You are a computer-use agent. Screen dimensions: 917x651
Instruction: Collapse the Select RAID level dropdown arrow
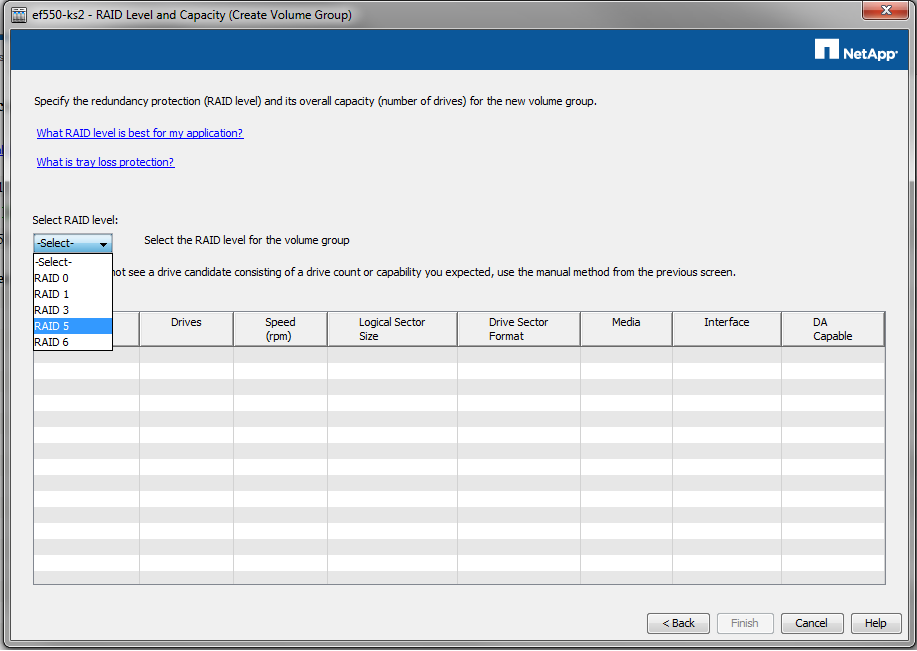pyautogui.click(x=103, y=244)
